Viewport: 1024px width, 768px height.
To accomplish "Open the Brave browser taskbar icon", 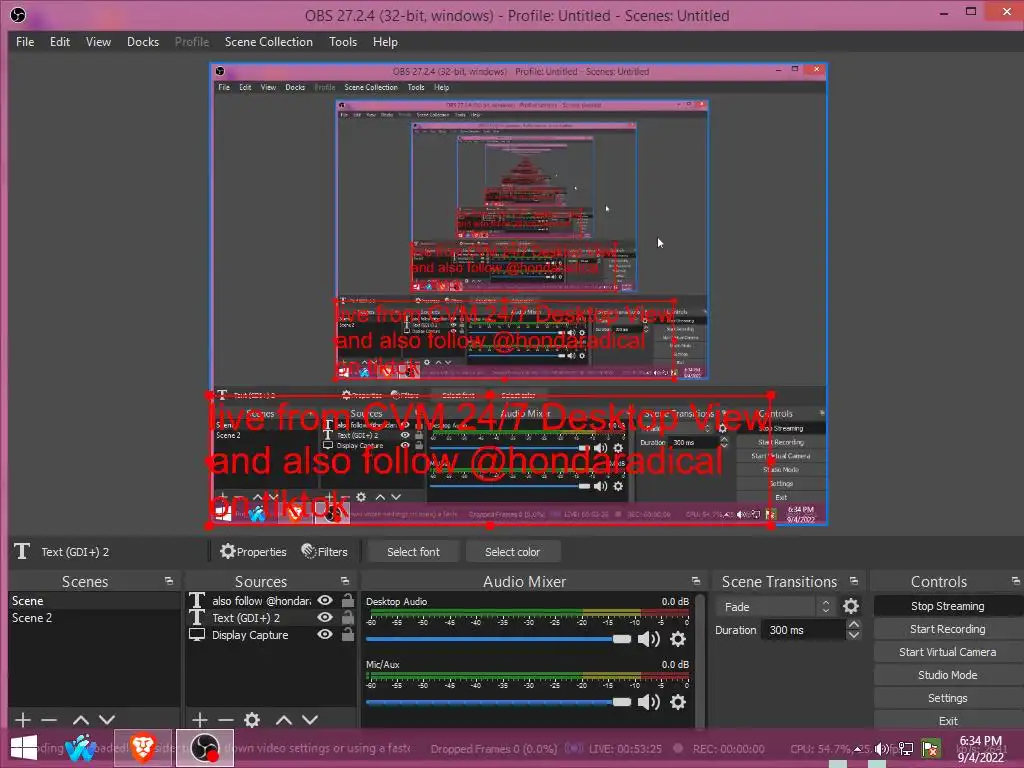I will [x=142, y=748].
